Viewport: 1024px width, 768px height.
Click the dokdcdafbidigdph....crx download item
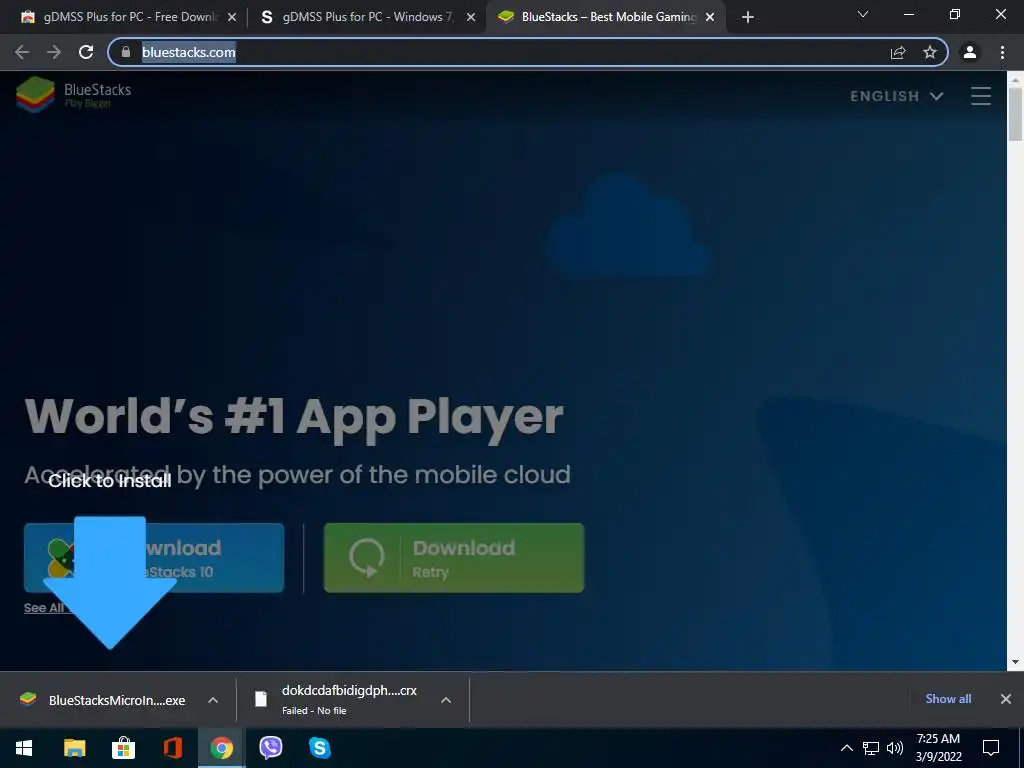[x=338, y=700]
